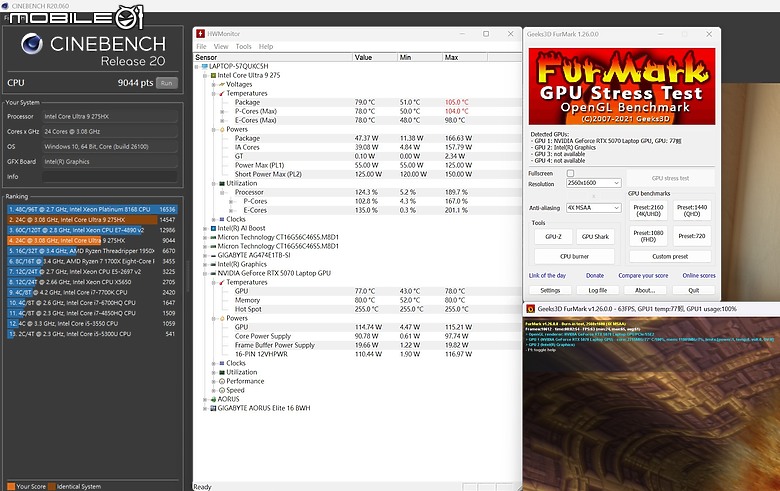
Task: Click the GPU Powers group icon
Action: coord(222,318)
